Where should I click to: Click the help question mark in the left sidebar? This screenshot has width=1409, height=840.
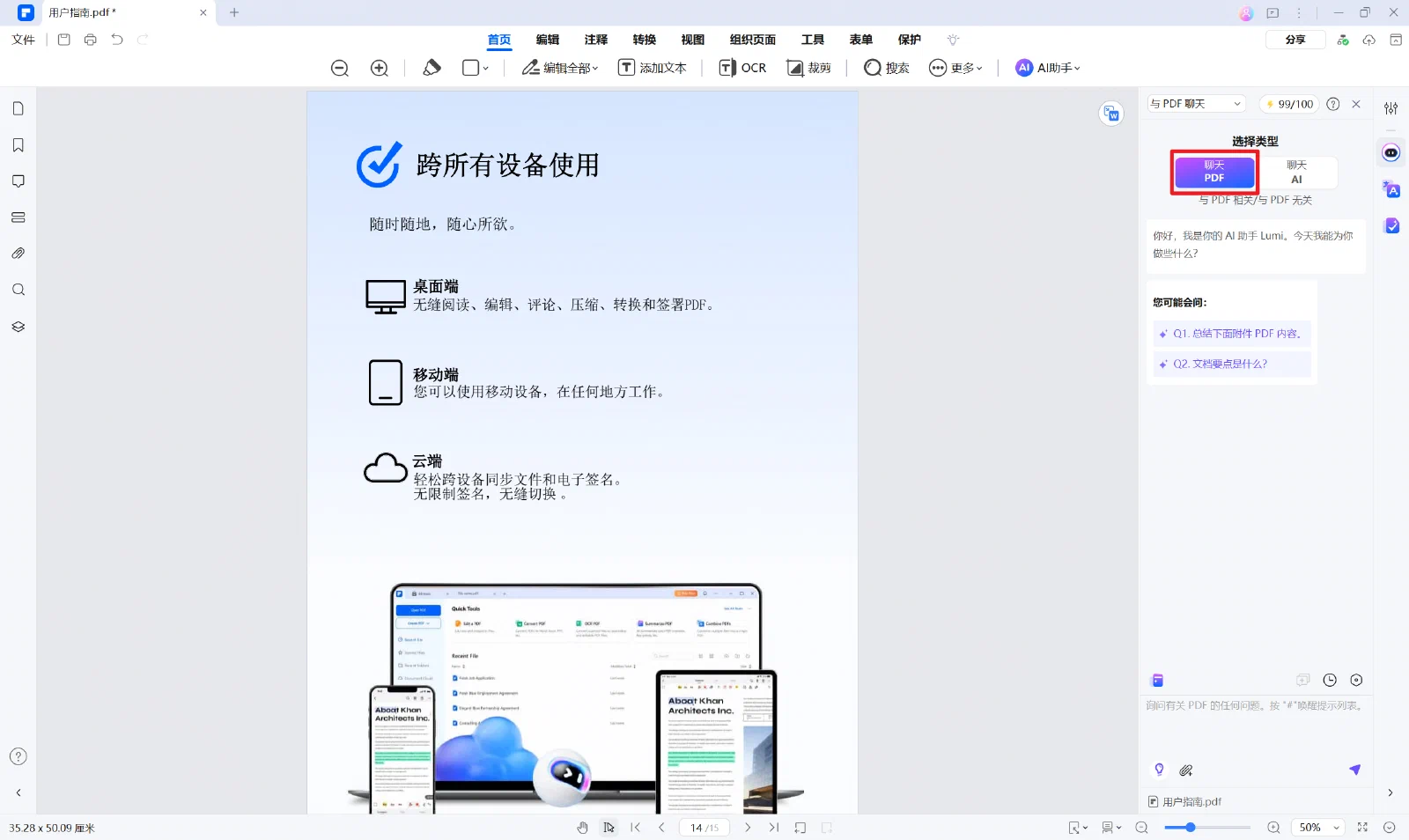point(18,756)
